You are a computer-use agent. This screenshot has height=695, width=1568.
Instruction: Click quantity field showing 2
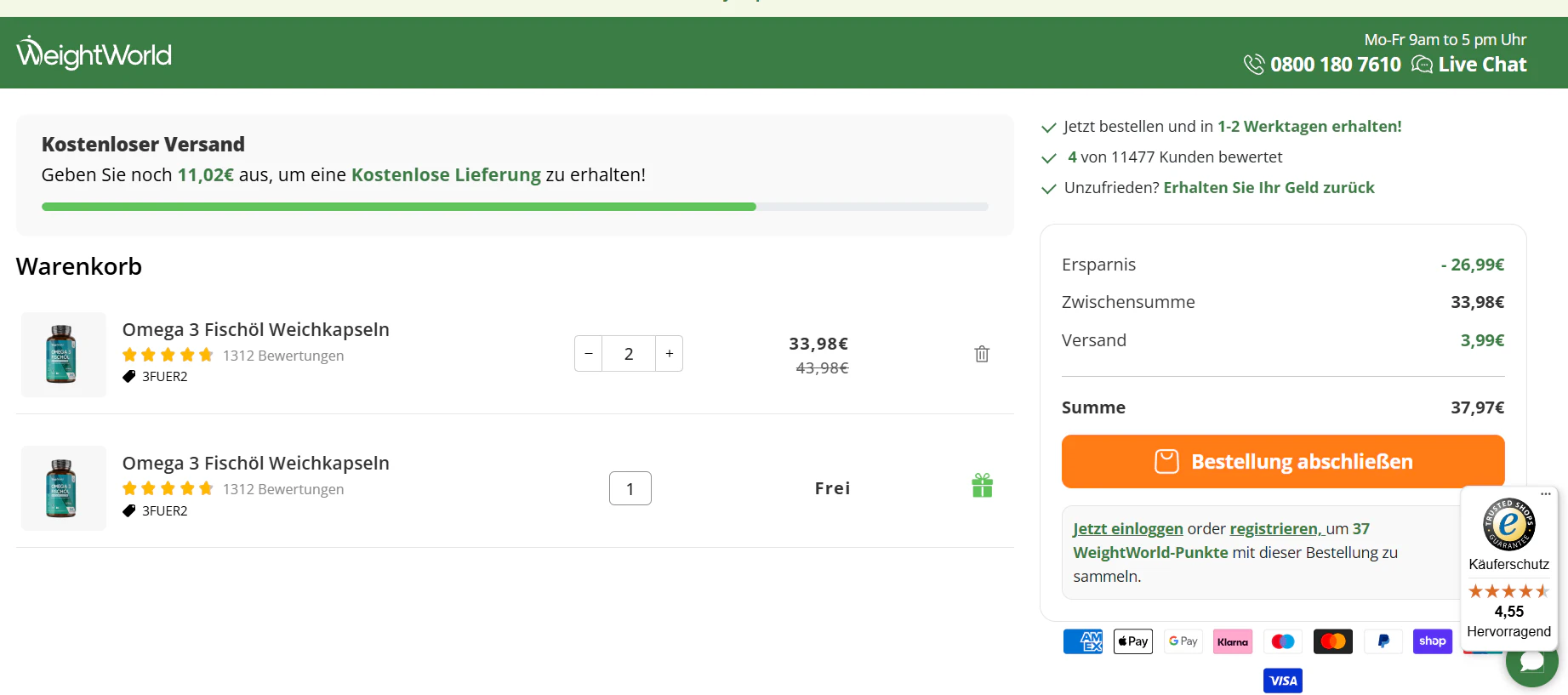pyautogui.click(x=629, y=354)
